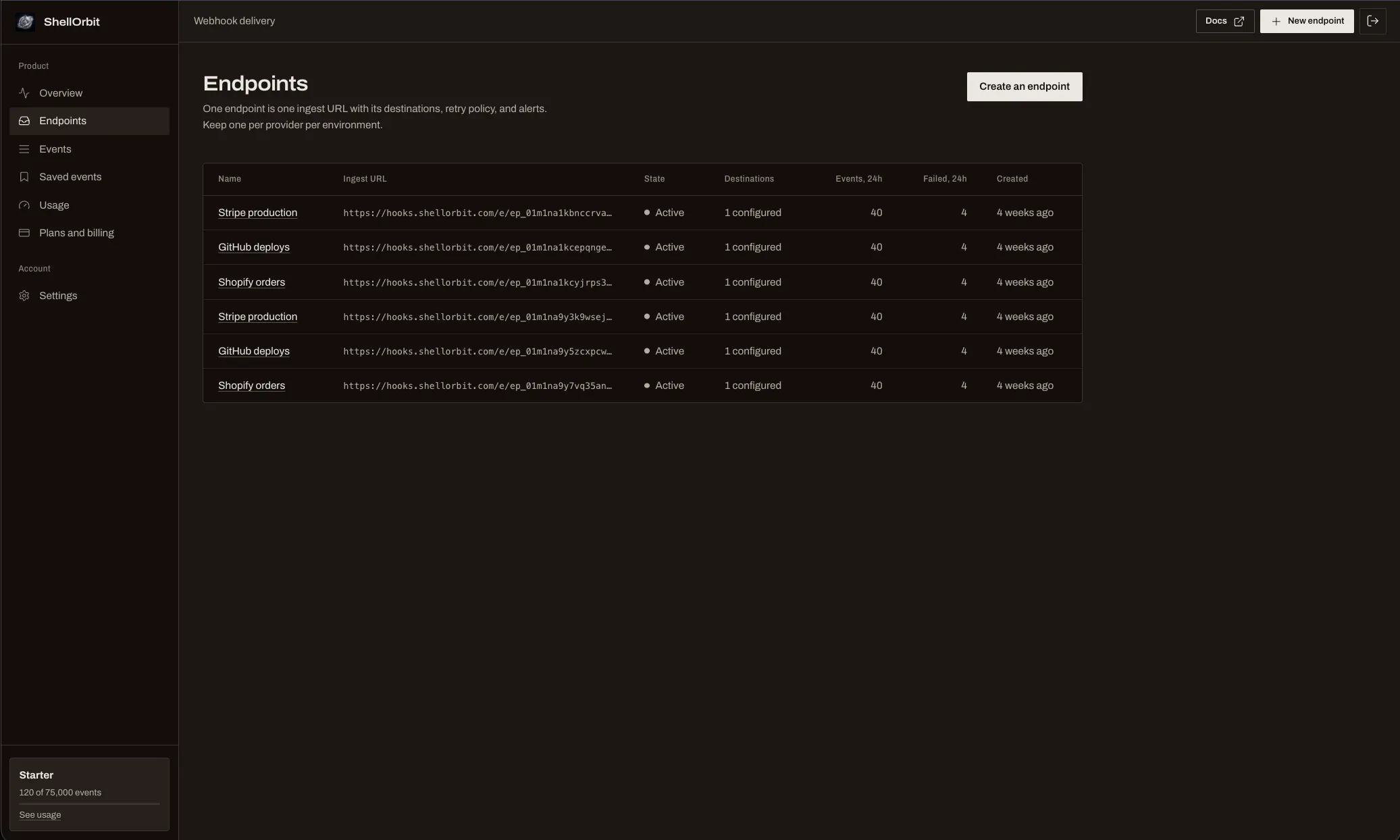Click ingest URL ending ep_01m1na9y5zcxpcw
1400x840 pixels.
[477, 351]
